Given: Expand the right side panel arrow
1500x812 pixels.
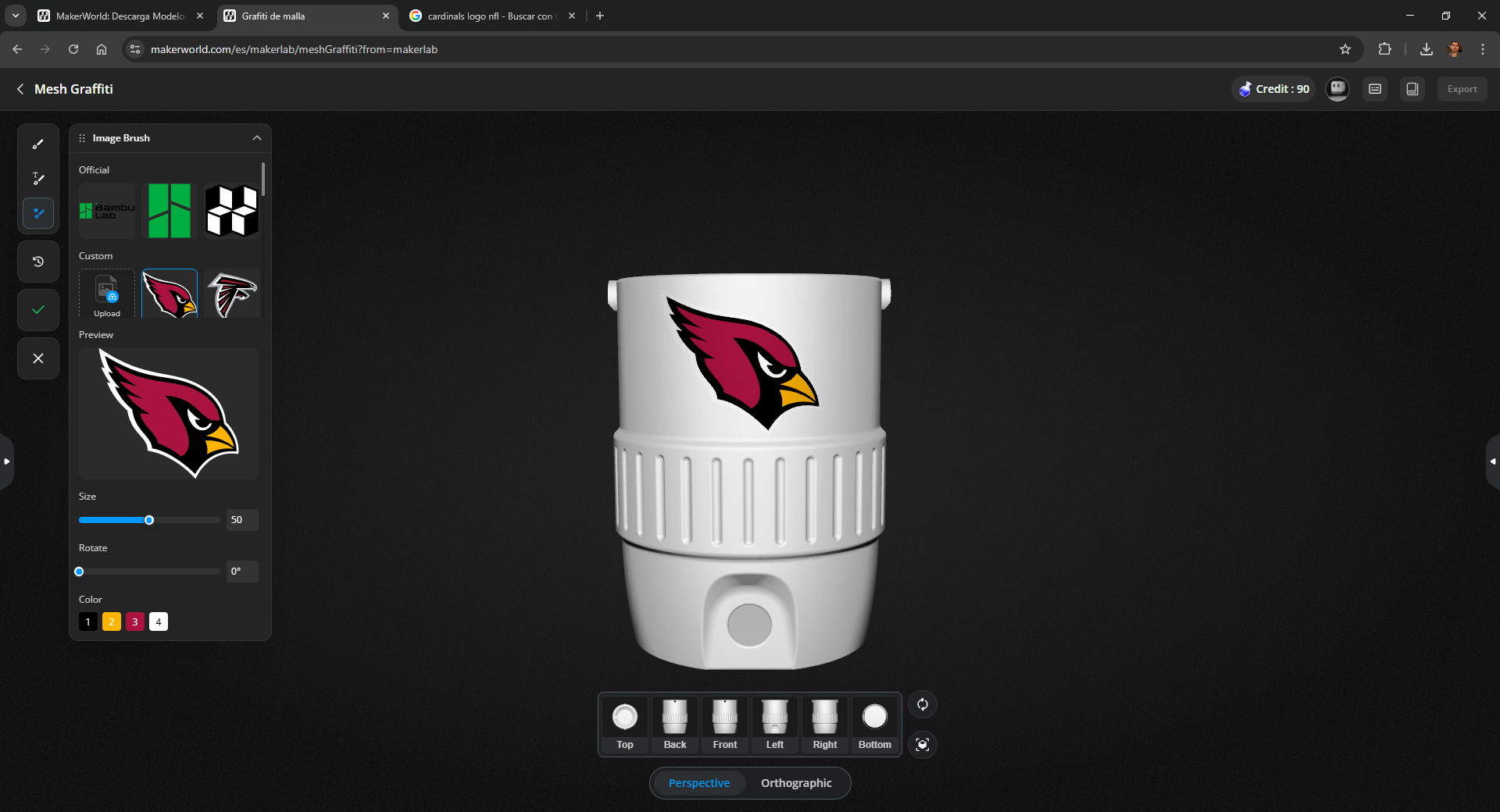Looking at the screenshot, I should click(x=1493, y=461).
